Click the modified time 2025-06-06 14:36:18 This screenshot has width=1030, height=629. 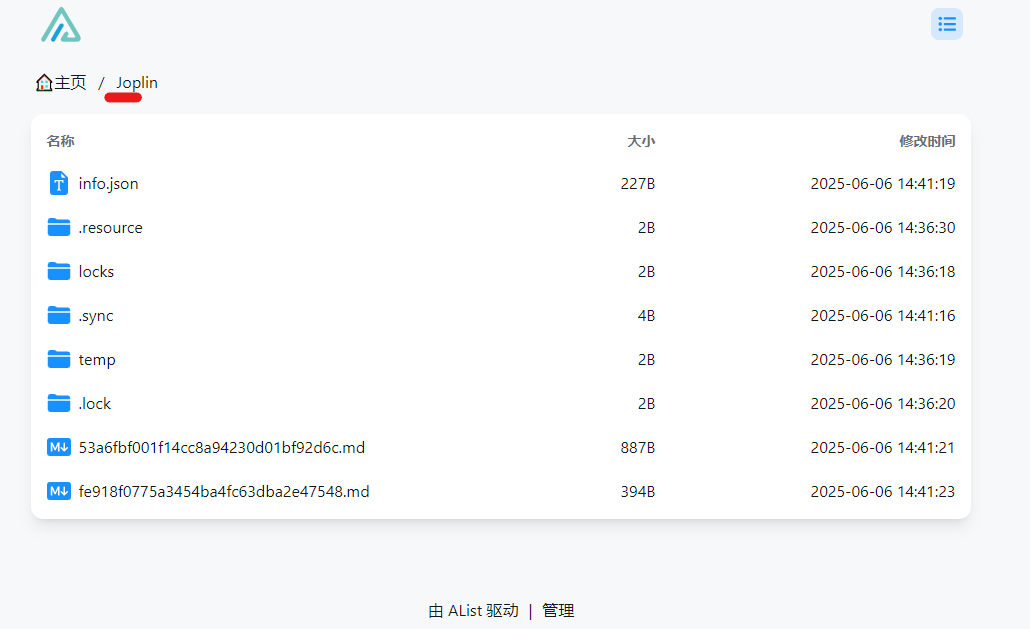tap(883, 271)
